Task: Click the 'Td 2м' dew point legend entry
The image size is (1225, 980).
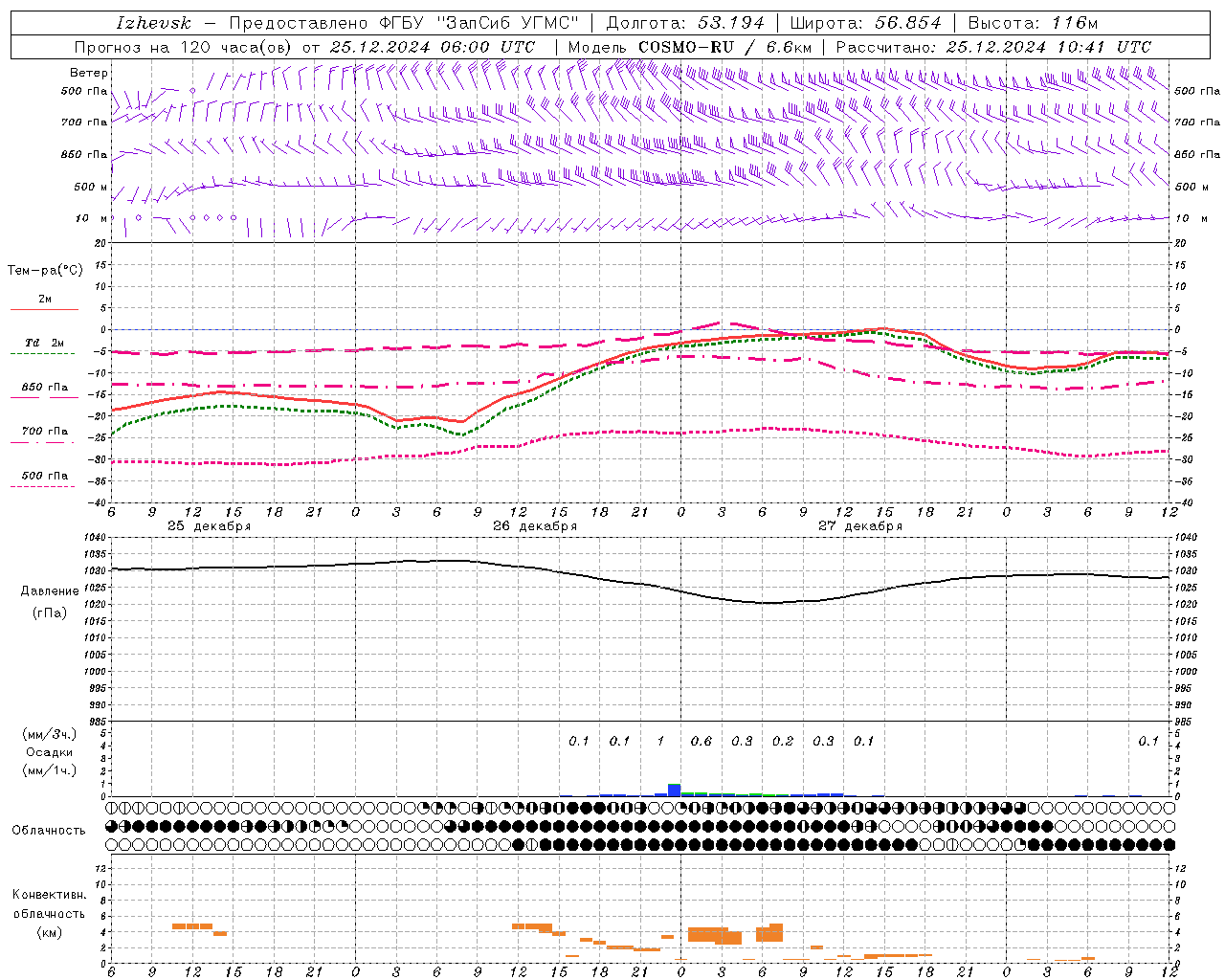Action: pos(44,343)
